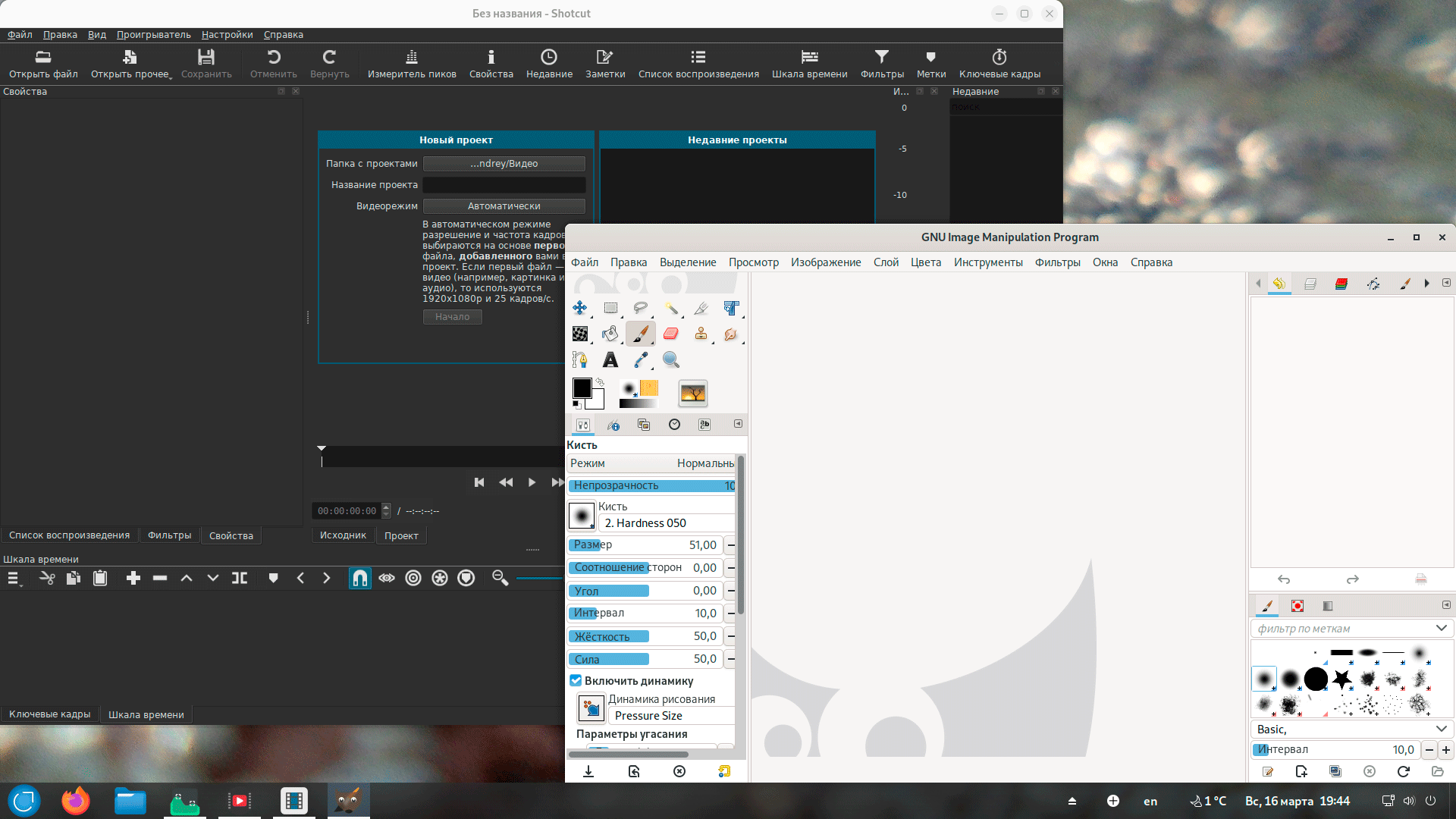Pick the Bucket Fill tool
1456x819 pixels.
(x=610, y=334)
